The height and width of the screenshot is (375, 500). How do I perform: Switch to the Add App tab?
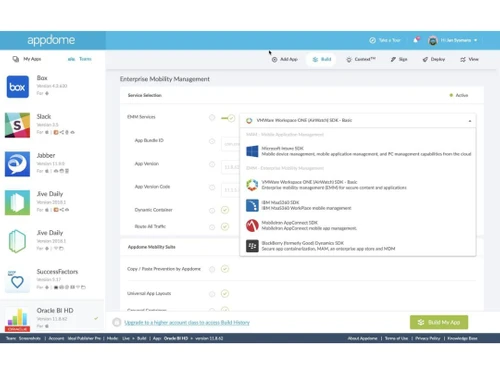pyautogui.click(x=284, y=59)
